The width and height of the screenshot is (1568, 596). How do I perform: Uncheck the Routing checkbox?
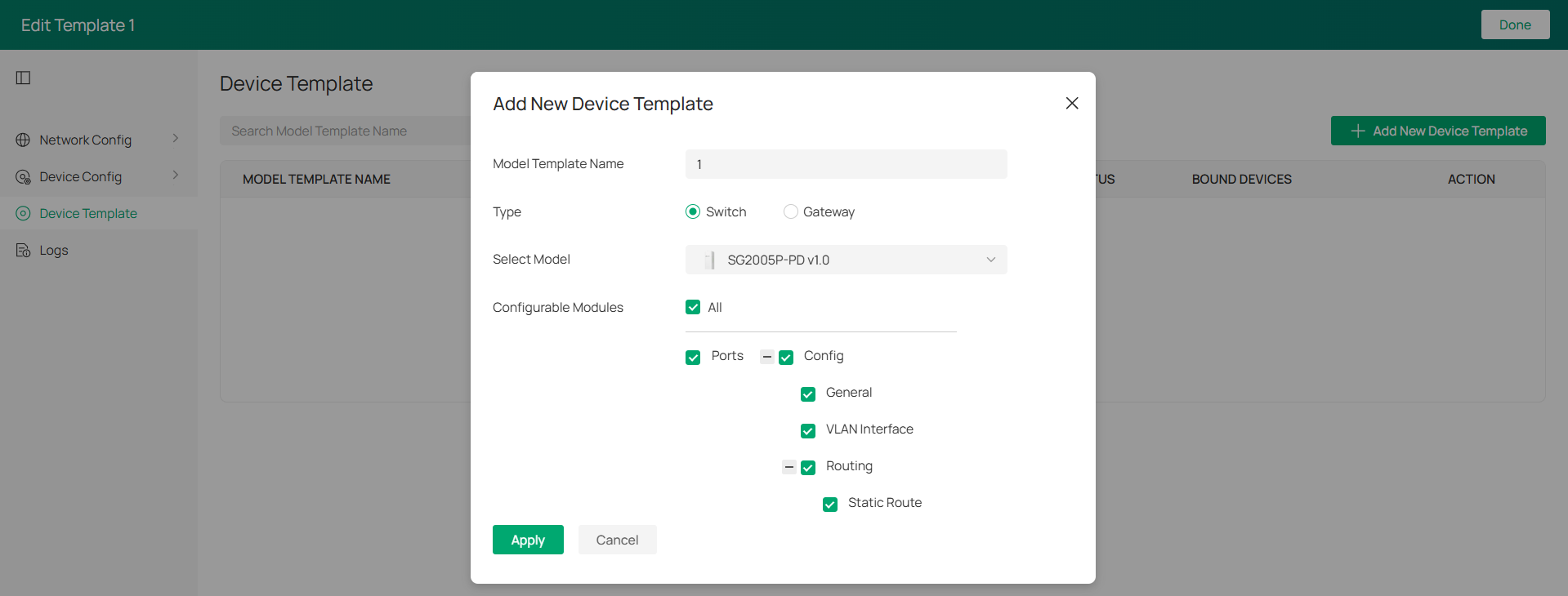pos(808,468)
